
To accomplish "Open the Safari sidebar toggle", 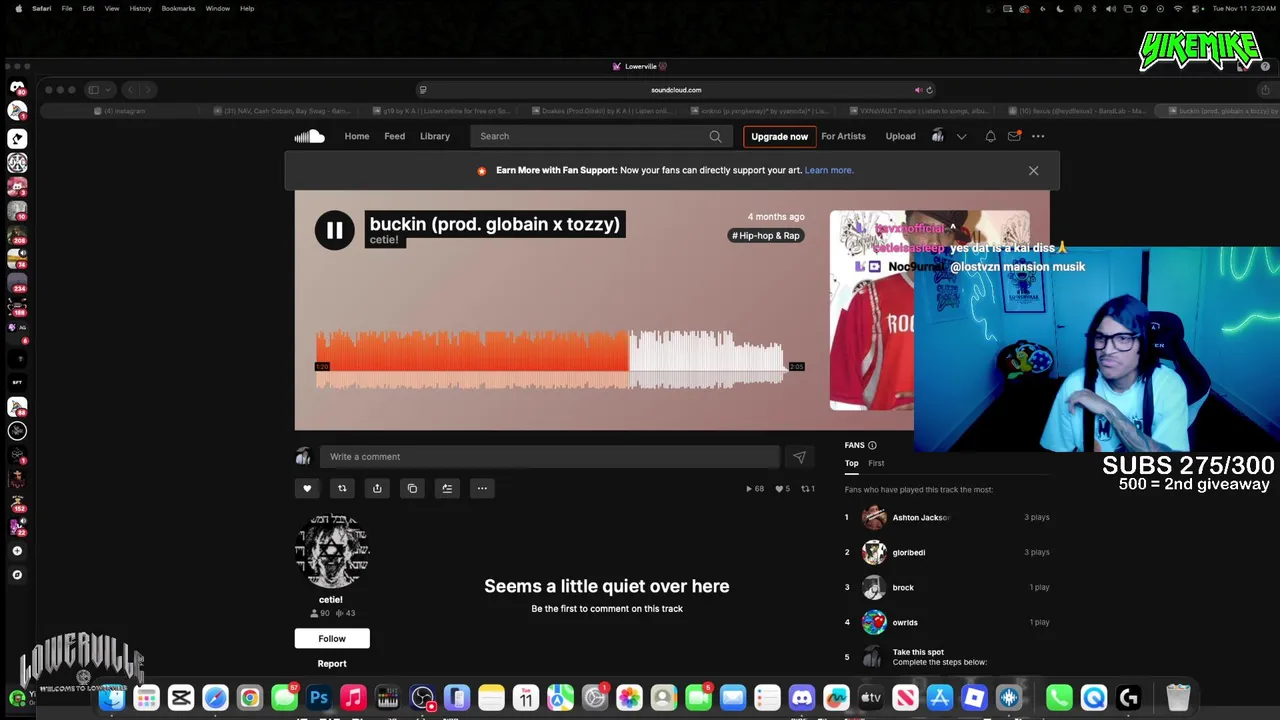I will [x=93, y=90].
